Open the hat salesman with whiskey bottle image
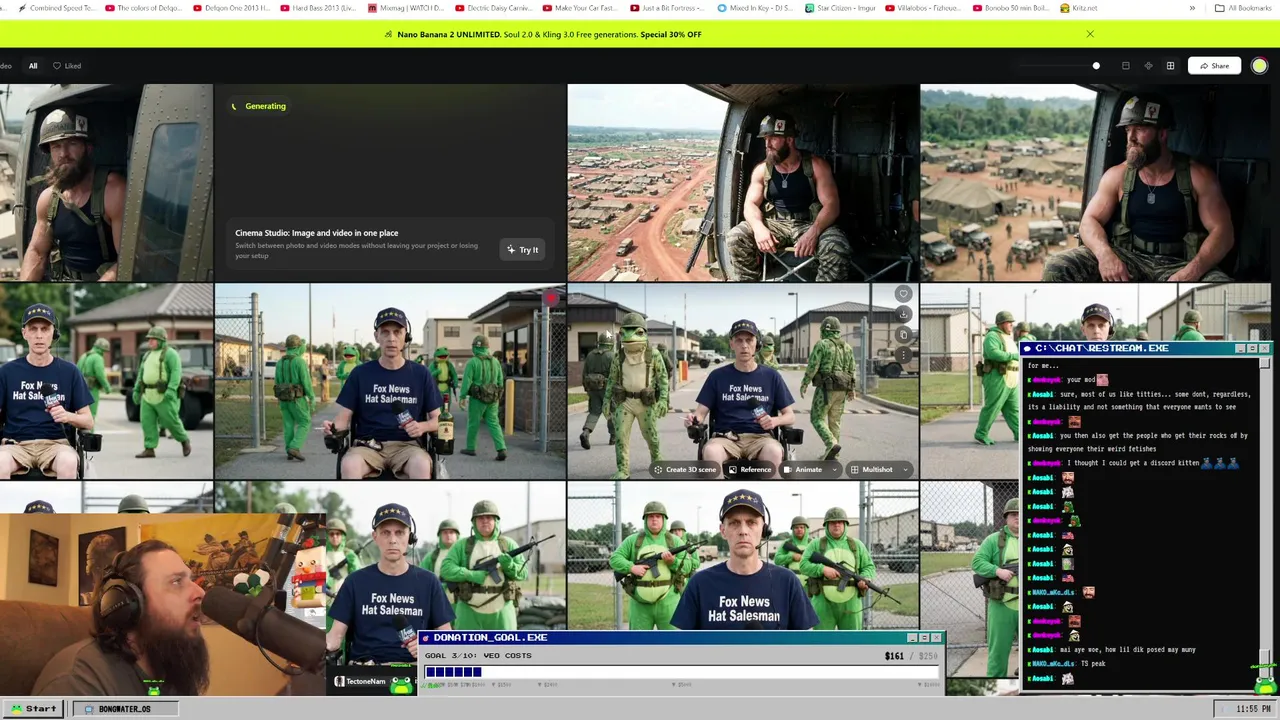 point(390,381)
